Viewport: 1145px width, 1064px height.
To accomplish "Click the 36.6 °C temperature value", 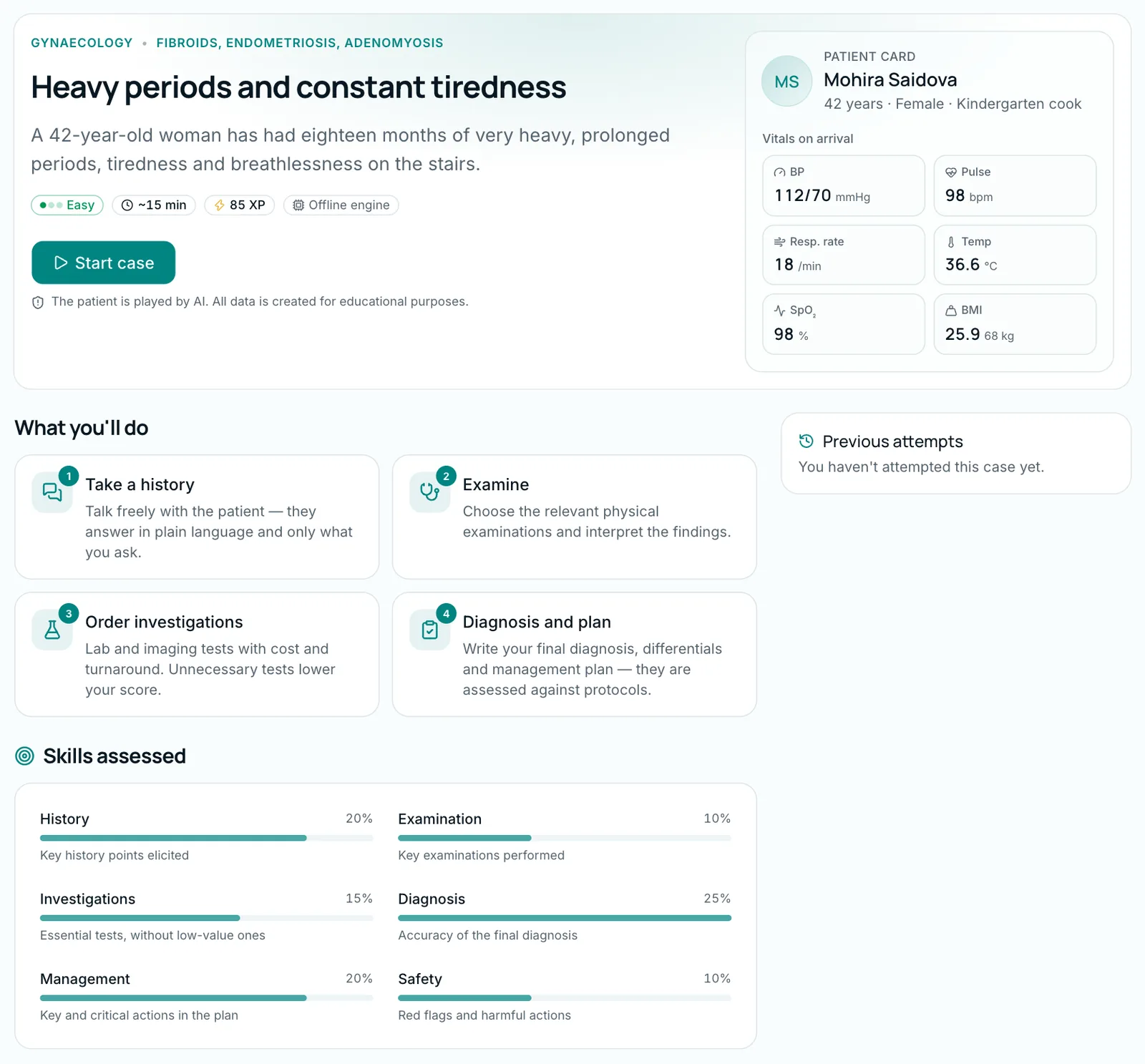I will click(971, 265).
